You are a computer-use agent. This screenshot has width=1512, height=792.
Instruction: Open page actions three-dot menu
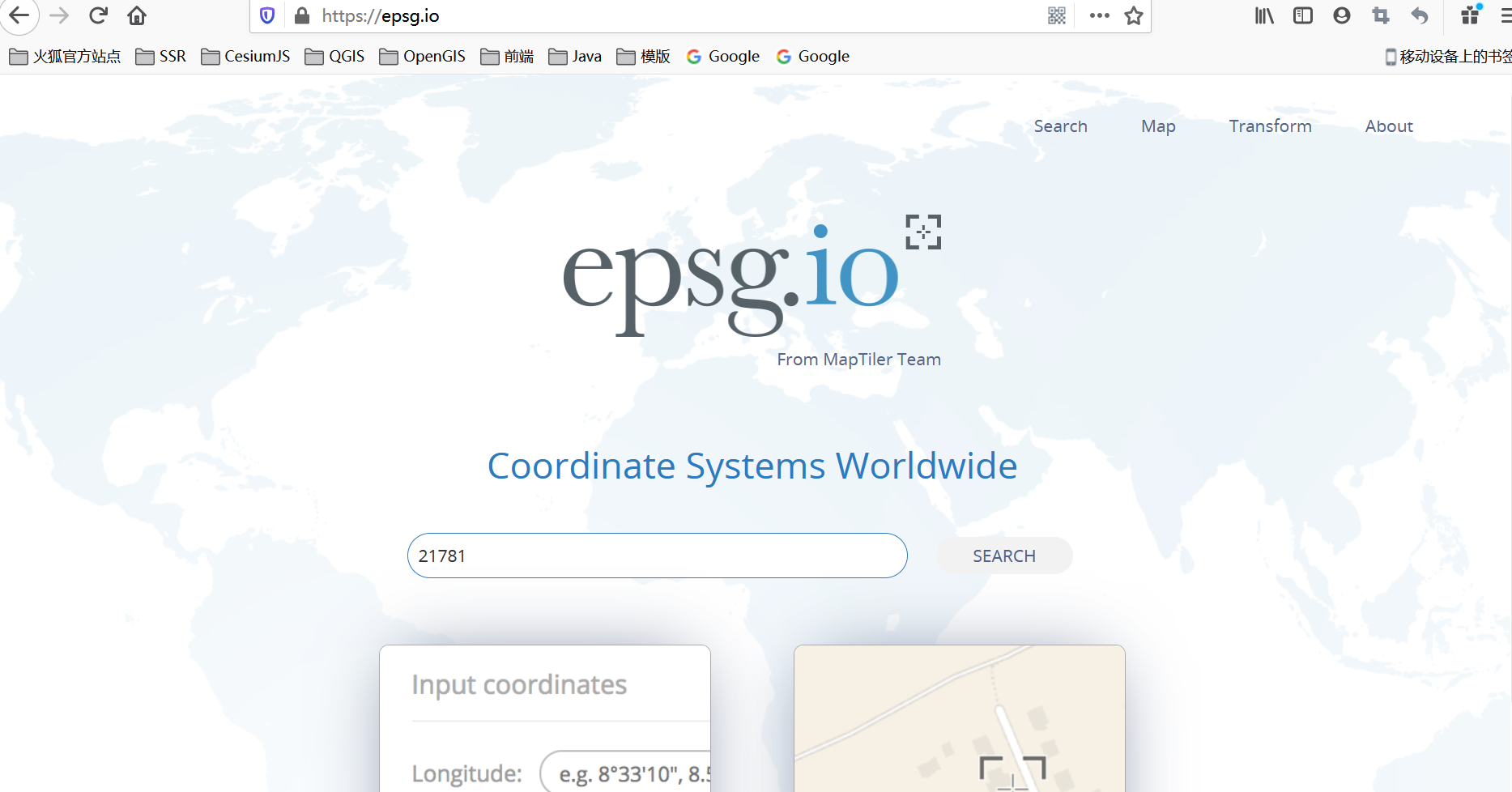[1099, 15]
